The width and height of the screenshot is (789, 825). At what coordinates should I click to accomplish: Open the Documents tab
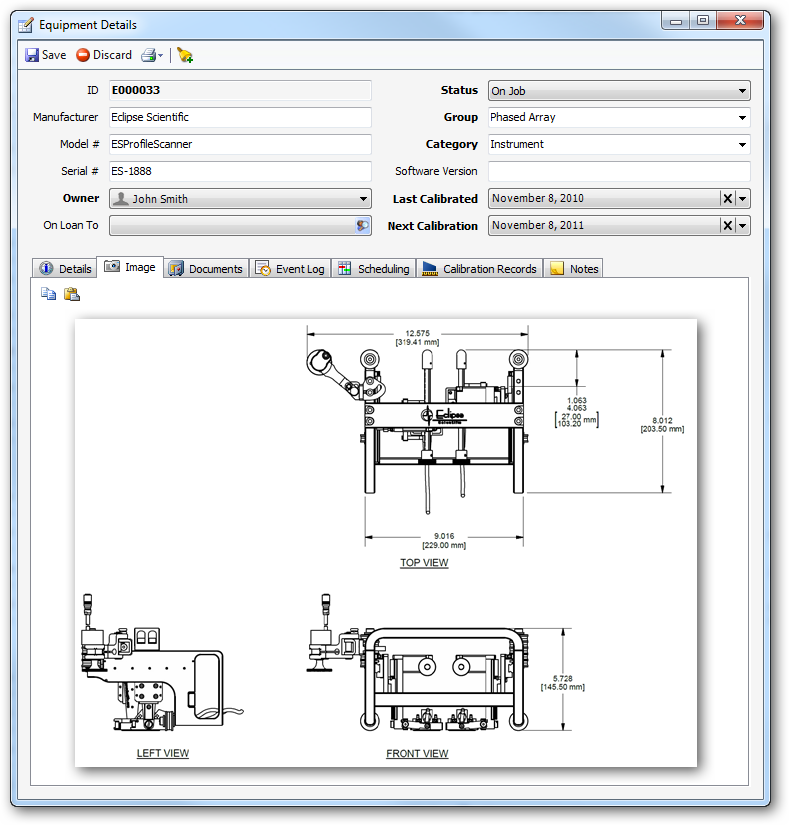coord(206,269)
